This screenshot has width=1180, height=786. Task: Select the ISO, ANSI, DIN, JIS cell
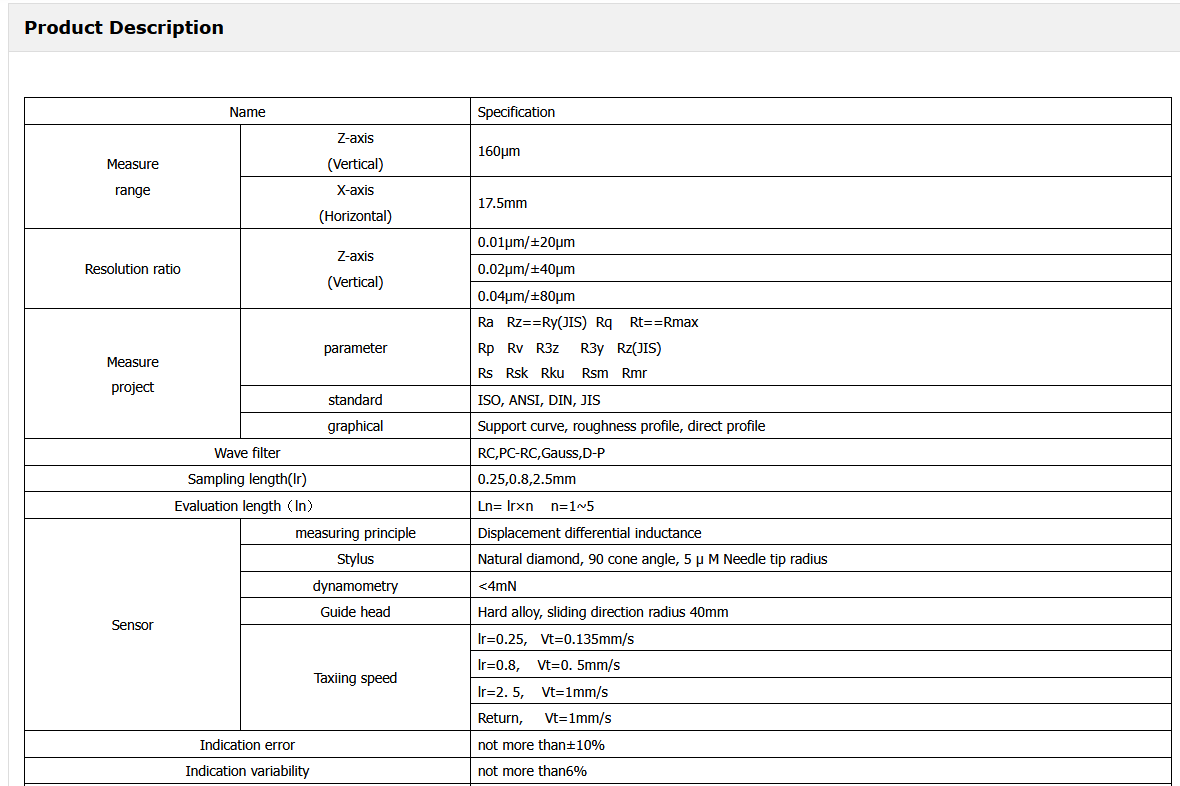pos(539,400)
